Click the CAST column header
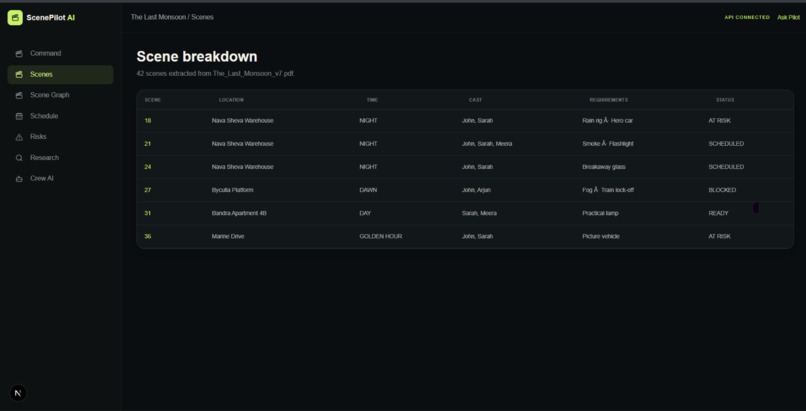Viewport: 806px width, 411px height. pyautogui.click(x=475, y=100)
